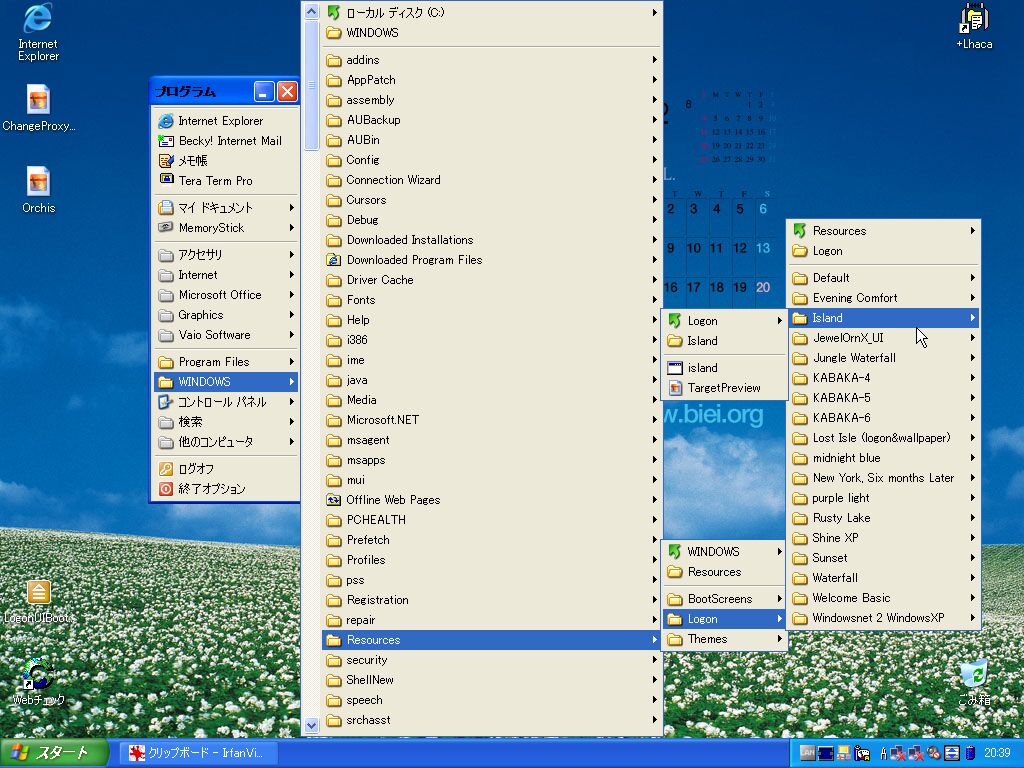Image resolution: width=1024 pixels, height=768 pixels.
Task: Open Resources entry atop Logon submenu
Action: pyautogui.click(x=884, y=231)
